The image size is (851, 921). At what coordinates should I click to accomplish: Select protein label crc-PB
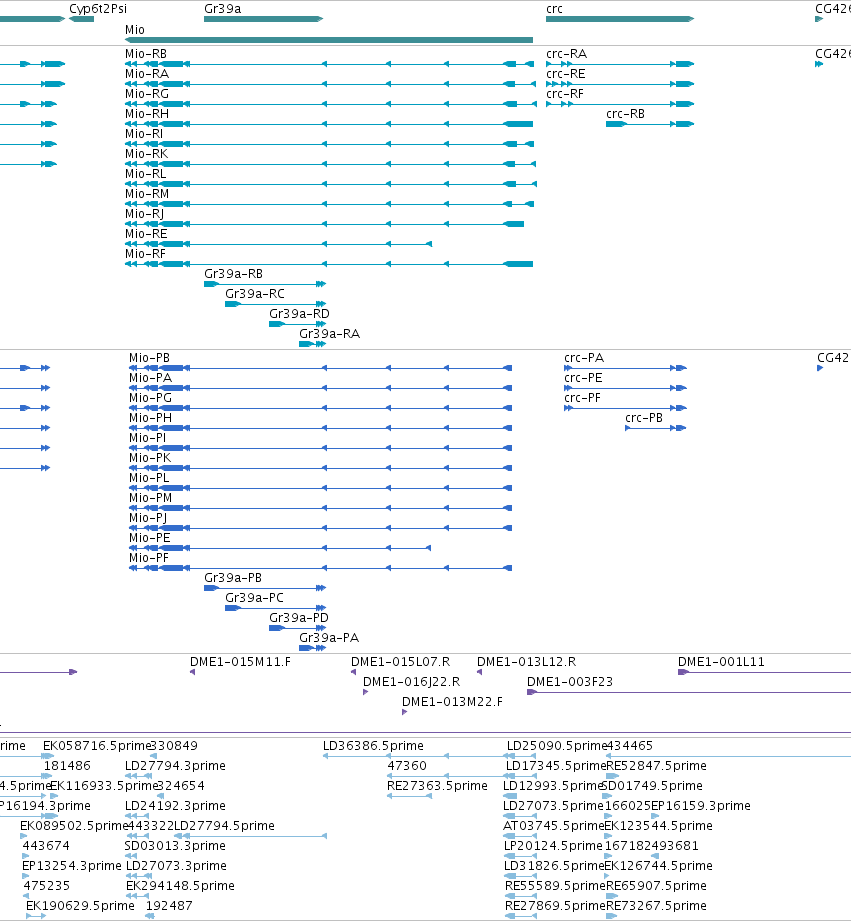pos(644,418)
